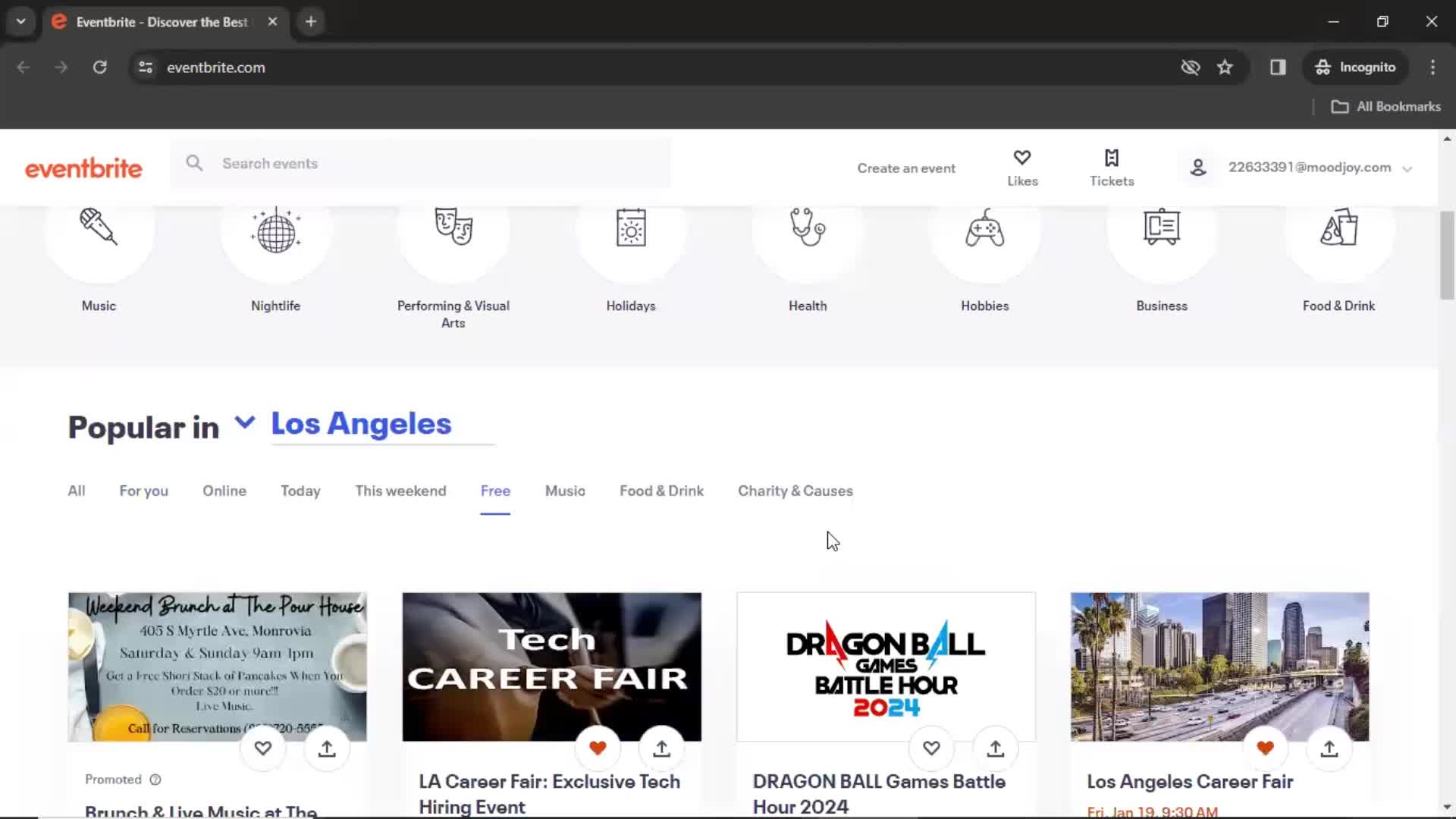1456x819 pixels.
Task: Edit the Los Angeles location field
Action: pos(383,424)
